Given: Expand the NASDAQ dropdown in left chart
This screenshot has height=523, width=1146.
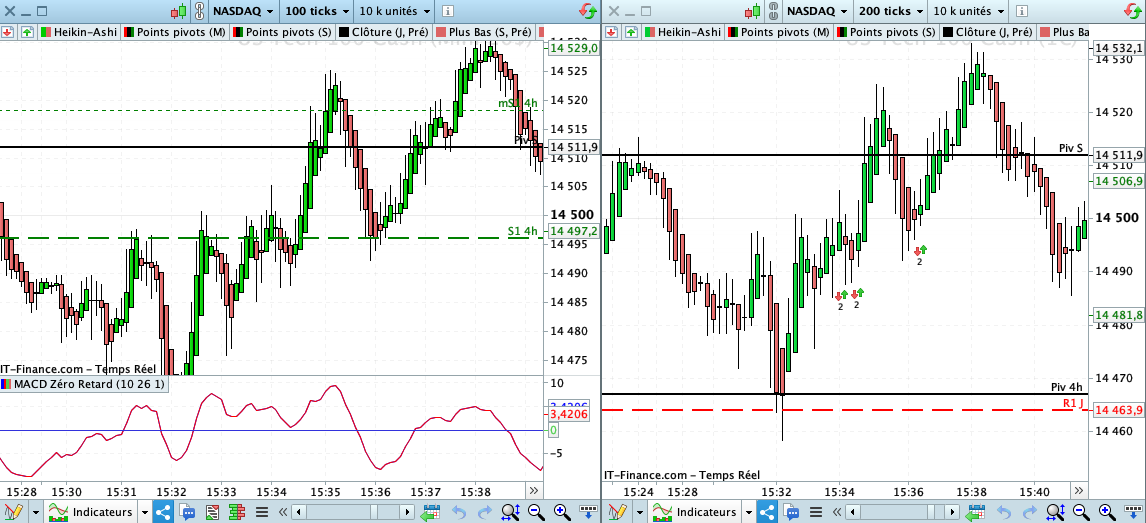Looking at the screenshot, I should click(x=245, y=11).
